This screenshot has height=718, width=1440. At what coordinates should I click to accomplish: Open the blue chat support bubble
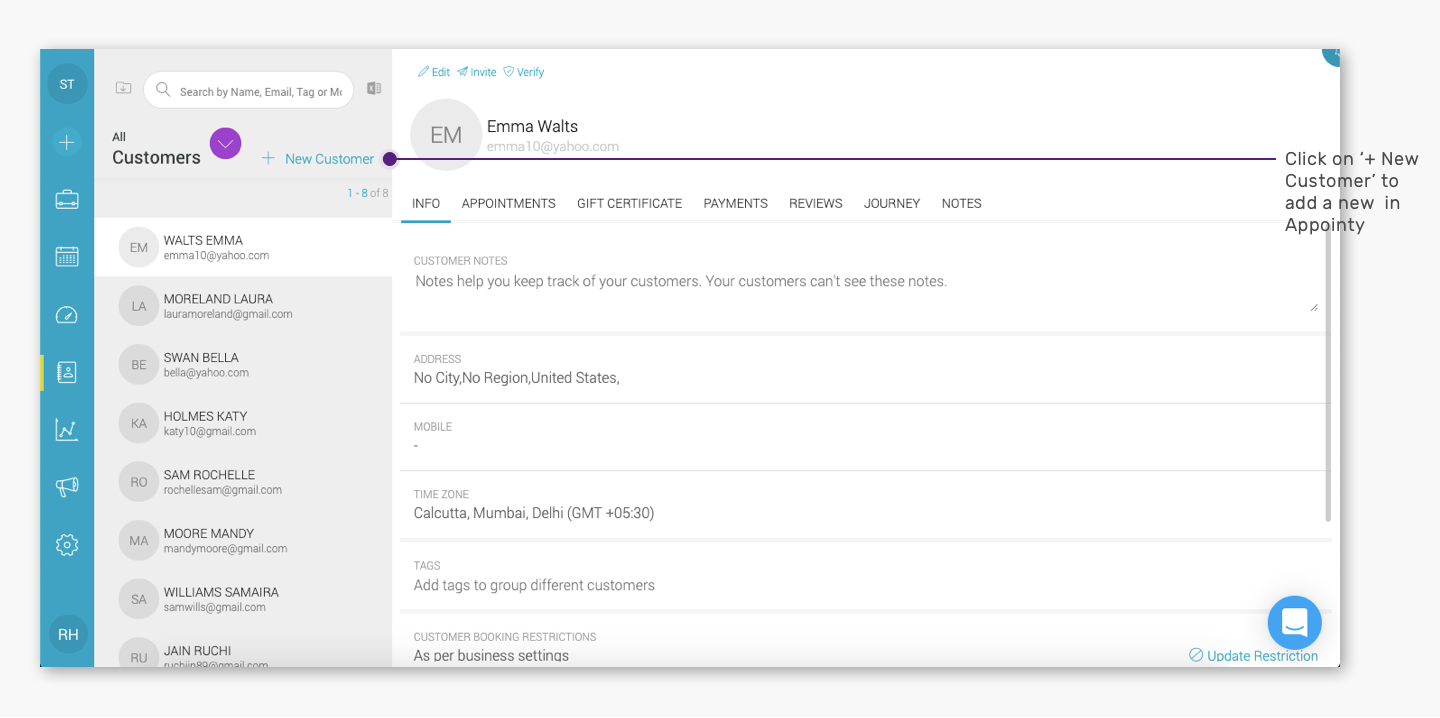tap(1294, 623)
